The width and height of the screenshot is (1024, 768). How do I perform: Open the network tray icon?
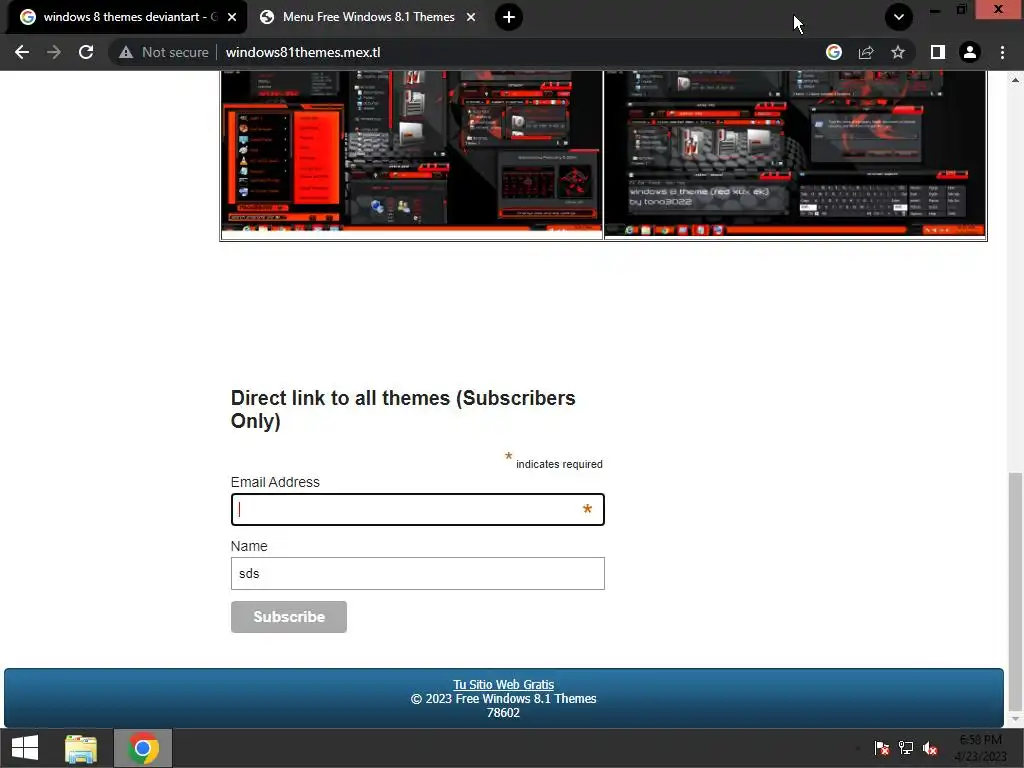pos(906,748)
